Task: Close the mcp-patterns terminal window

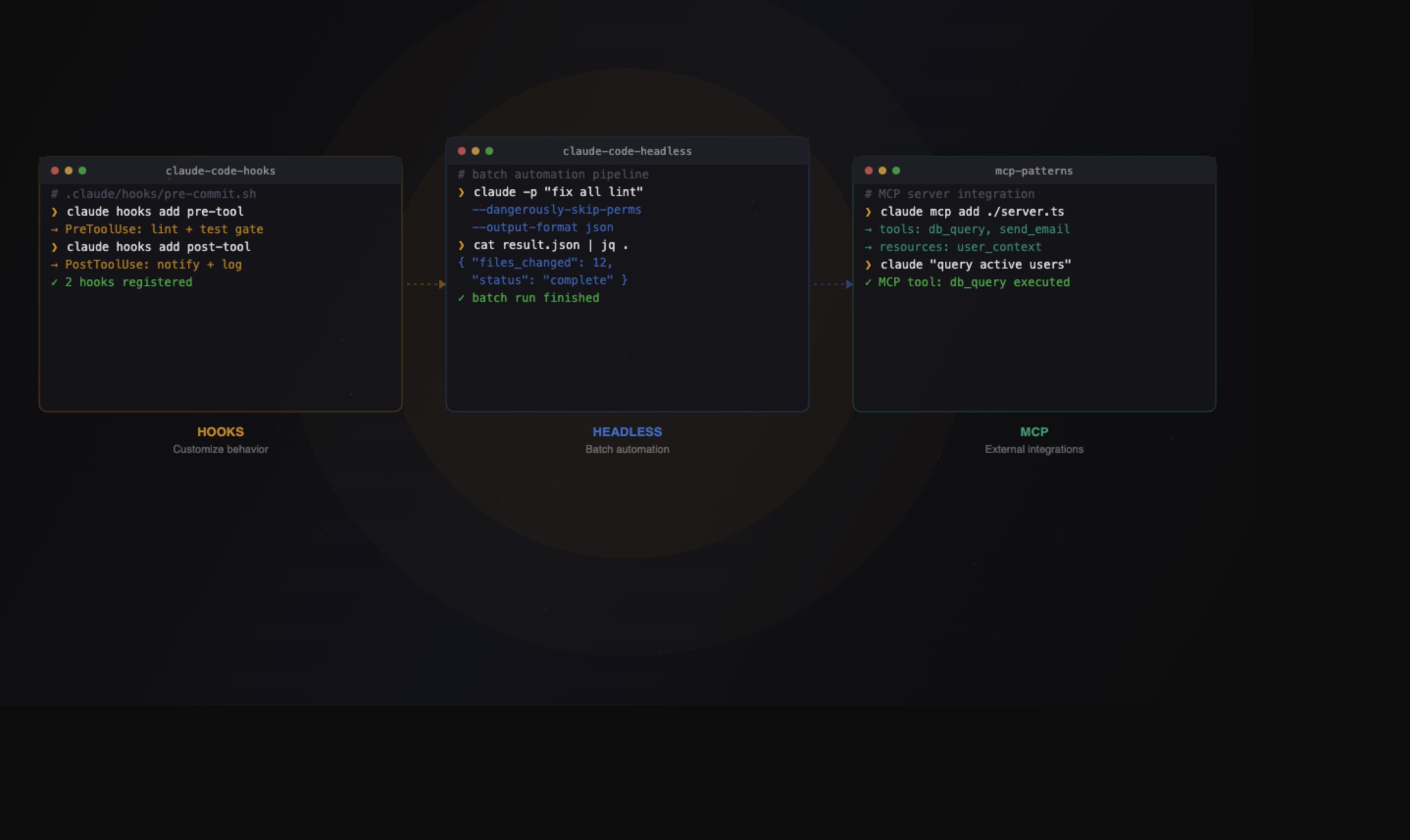Action: pyautogui.click(x=869, y=171)
